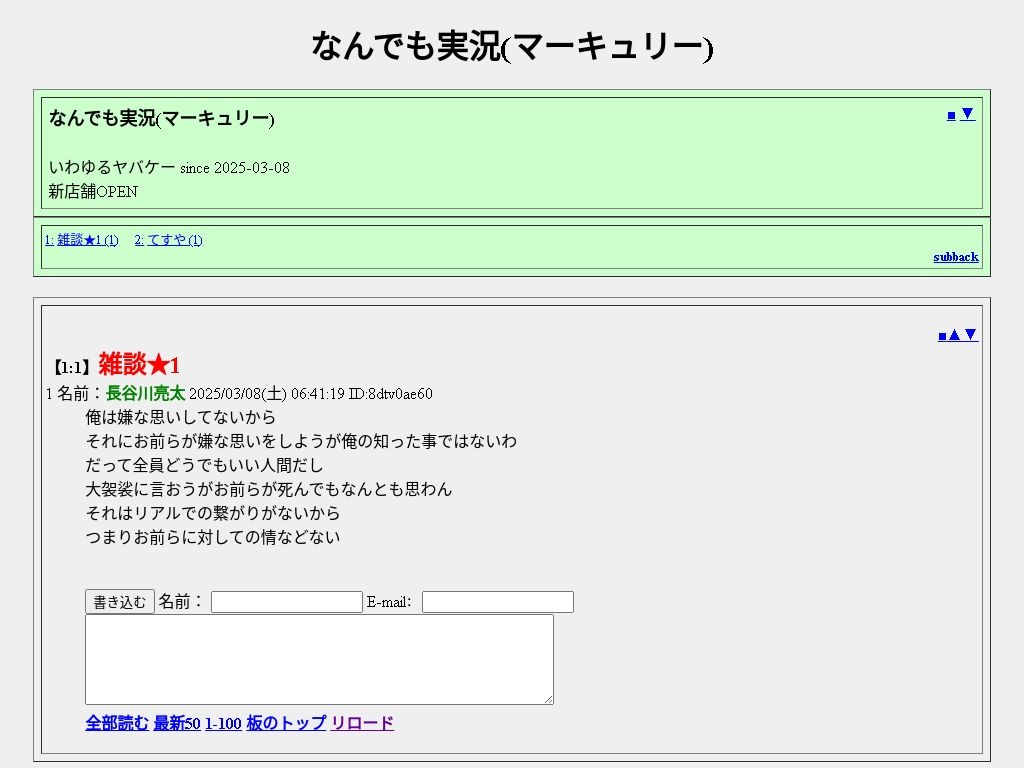The height and width of the screenshot is (768, 1024).
Task: Select the 1-100 post range link
Action: tap(223, 724)
